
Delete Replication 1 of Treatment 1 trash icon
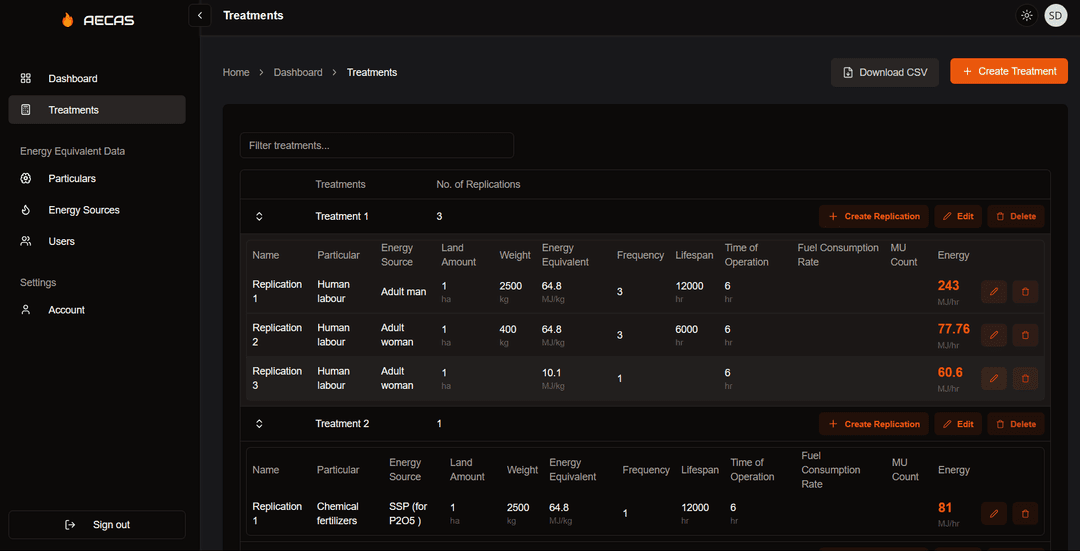(1025, 292)
